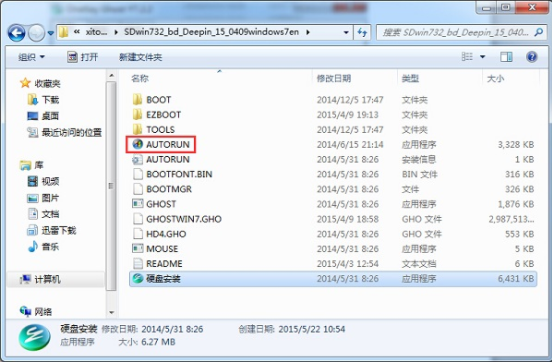Sort by the 类型 column header
Image resolution: width=552 pixels, height=363 pixels.
coord(410,78)
